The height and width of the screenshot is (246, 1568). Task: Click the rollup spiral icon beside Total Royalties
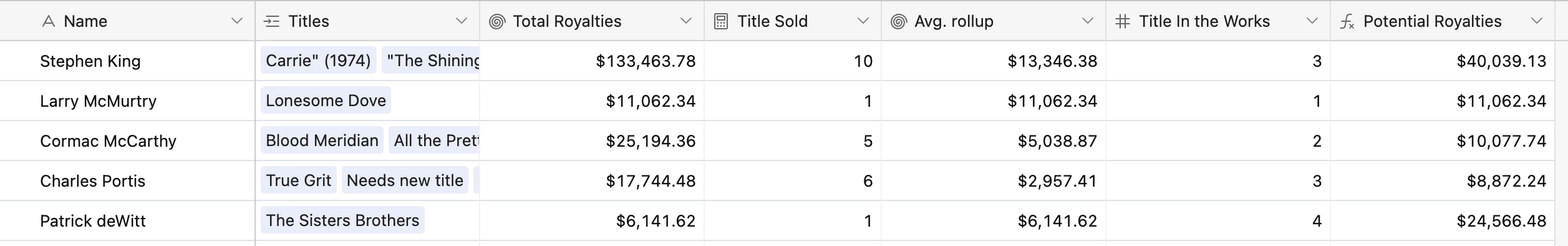tap(496, 21)
